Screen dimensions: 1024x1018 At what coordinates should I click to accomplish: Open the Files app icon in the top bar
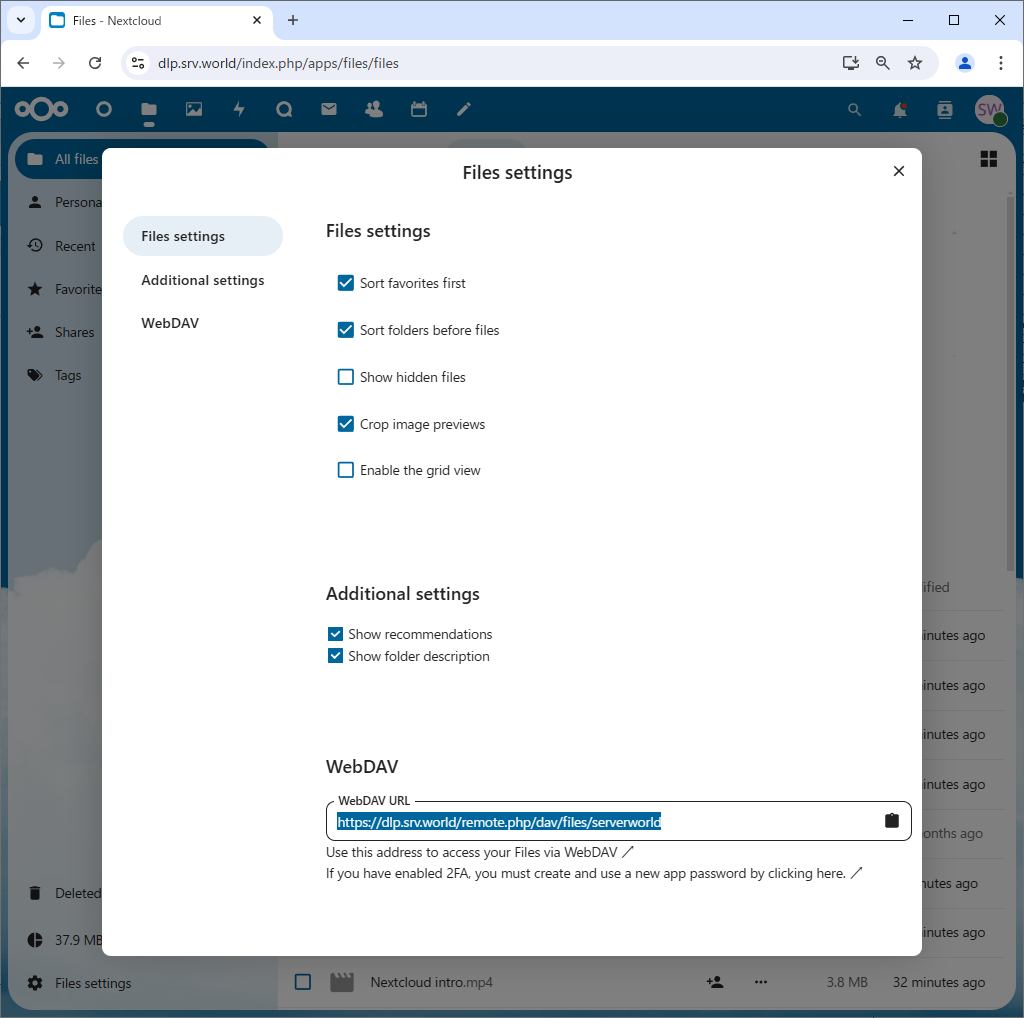(149, 109)
